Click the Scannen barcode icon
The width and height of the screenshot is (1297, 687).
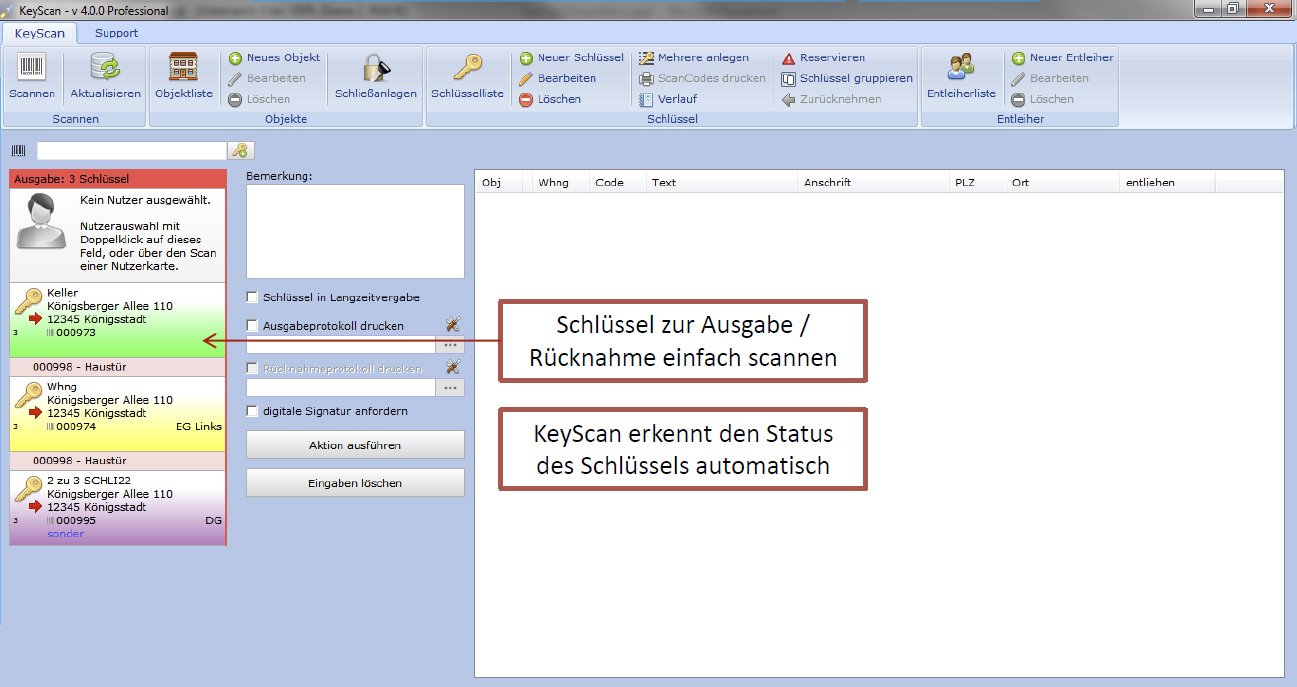click(31, 68)
